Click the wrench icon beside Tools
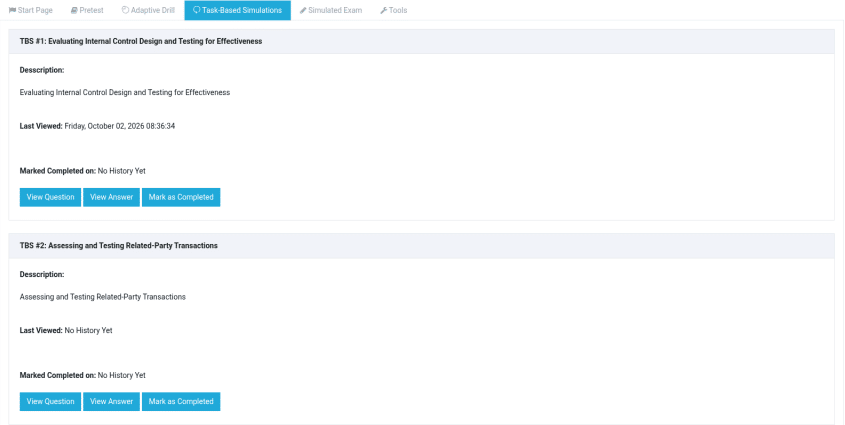The image size is (845, 425). (x=384, y=10)
